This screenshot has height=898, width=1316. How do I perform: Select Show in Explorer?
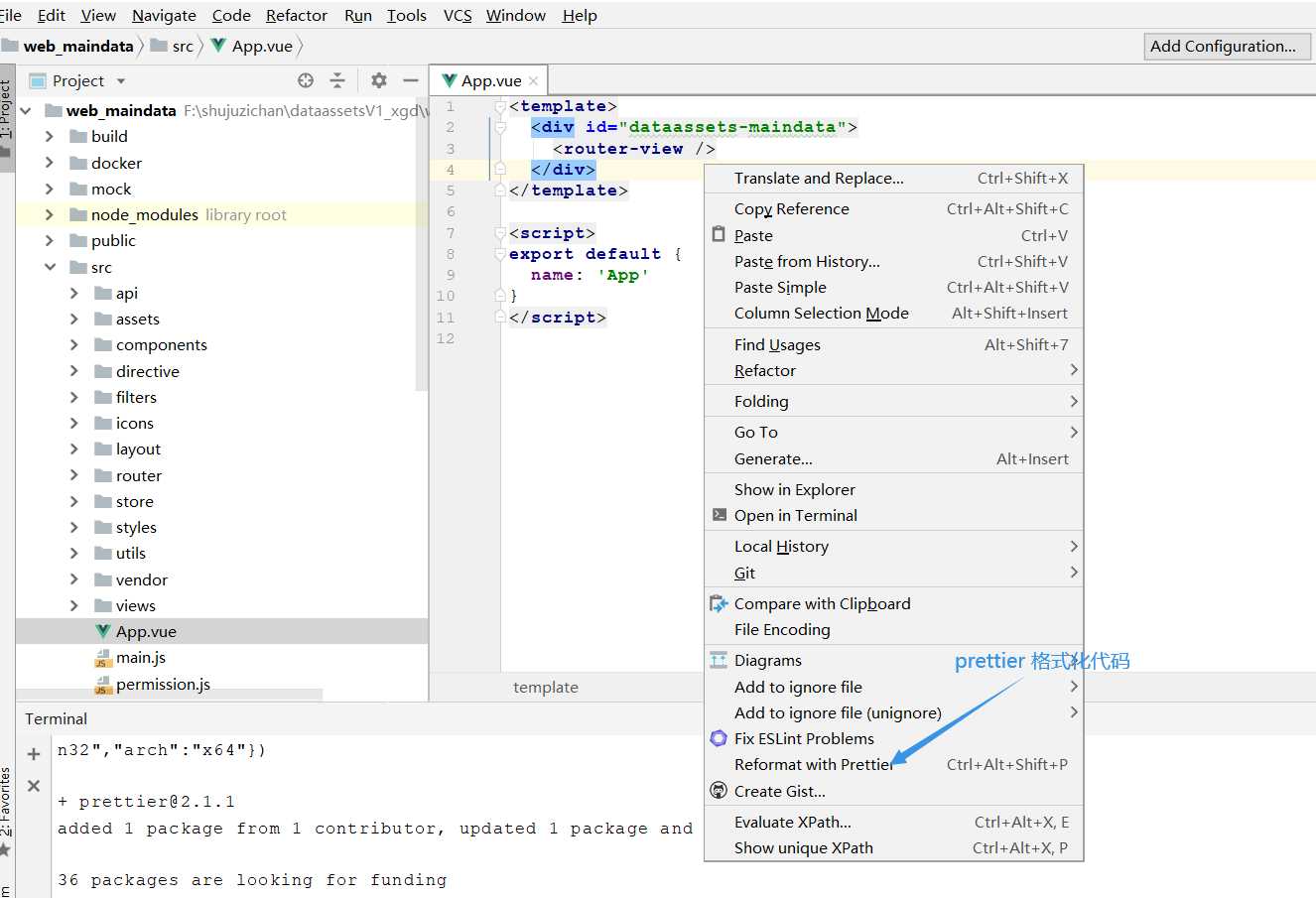click(x=893, y=489)
